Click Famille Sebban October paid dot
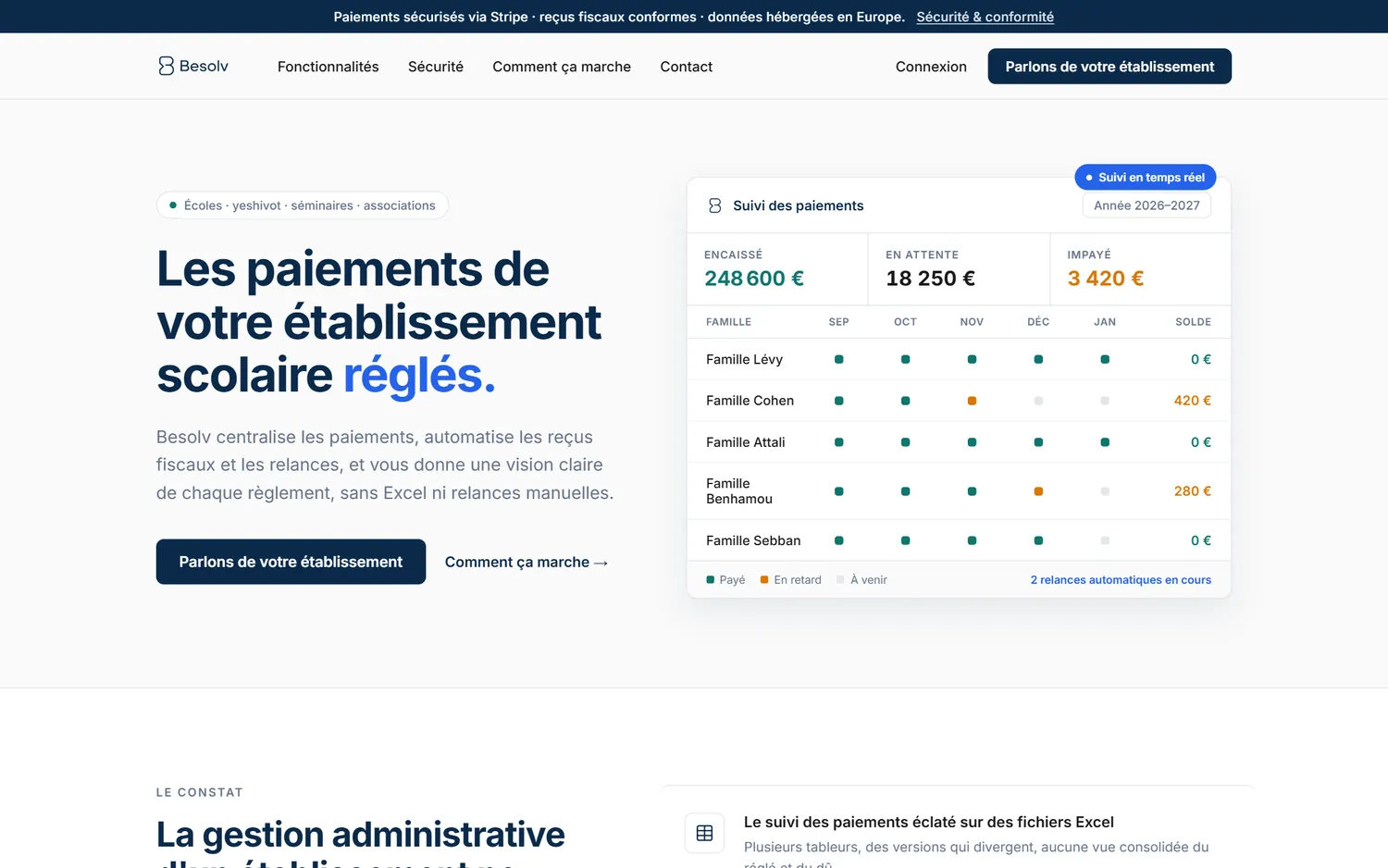Viewport: 1388px width, 868px height. pyautogui.click(x=905, y=540)
